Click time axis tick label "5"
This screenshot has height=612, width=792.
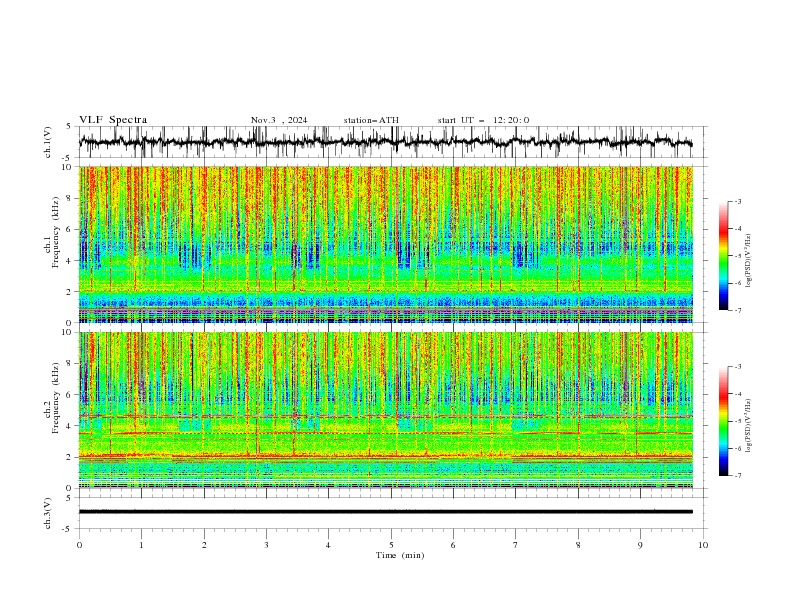pyautogui.click(x=391, y=545)
